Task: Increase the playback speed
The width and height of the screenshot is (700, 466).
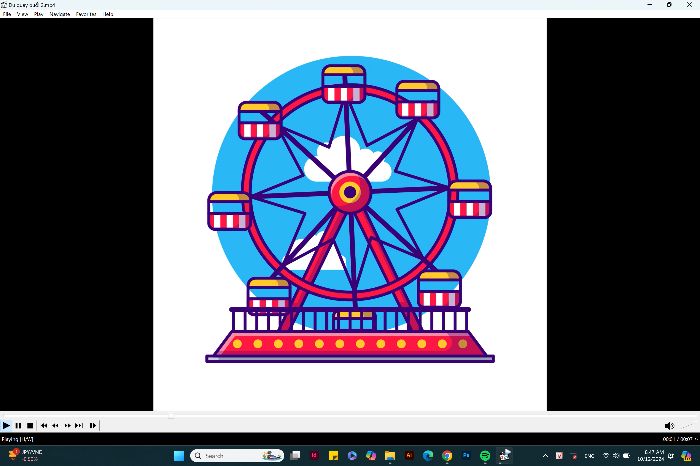Action: (x=67, y=425)
